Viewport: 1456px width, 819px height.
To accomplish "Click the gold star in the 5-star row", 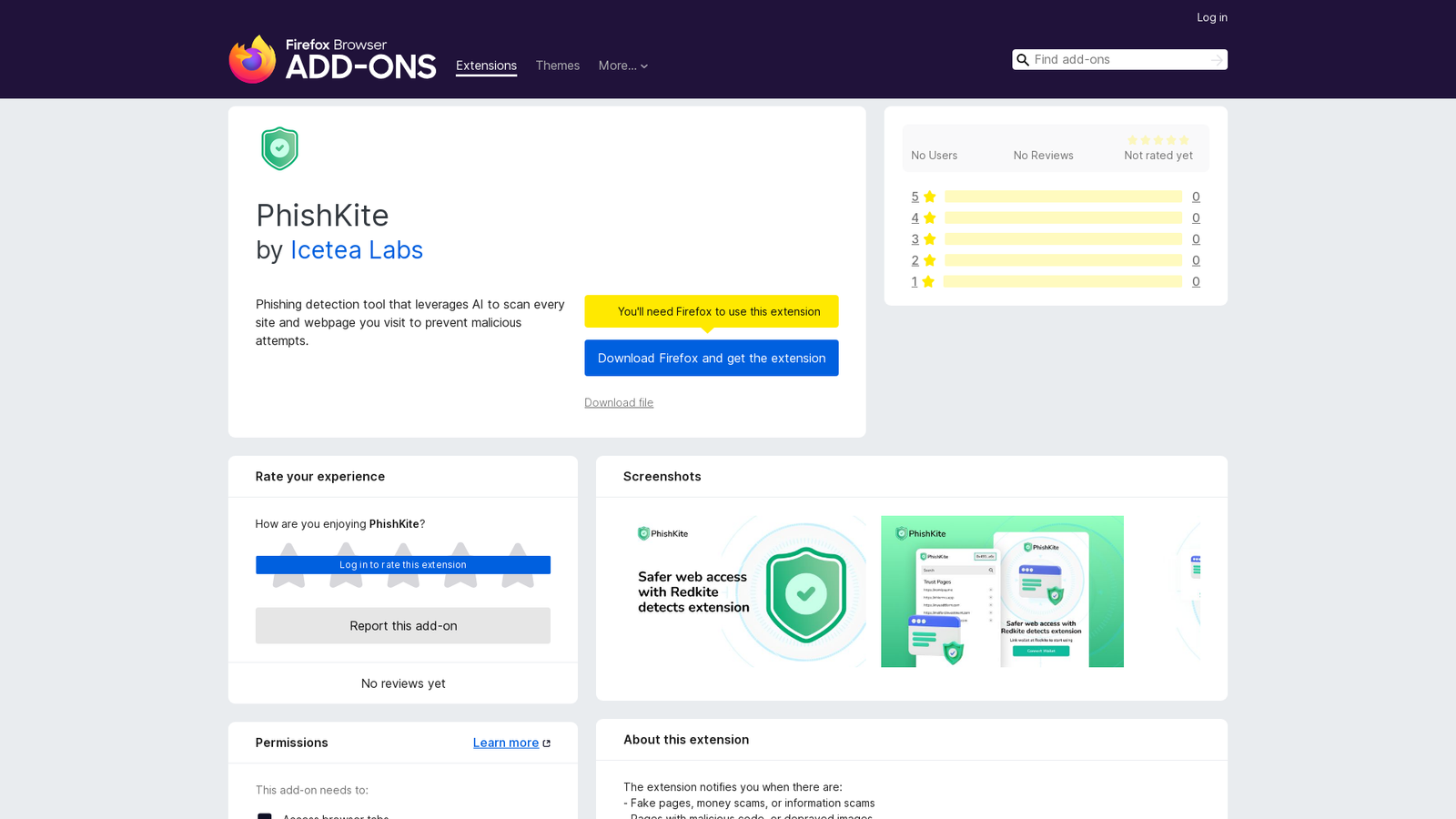I will pyautogui.click(x=929, y=197).
